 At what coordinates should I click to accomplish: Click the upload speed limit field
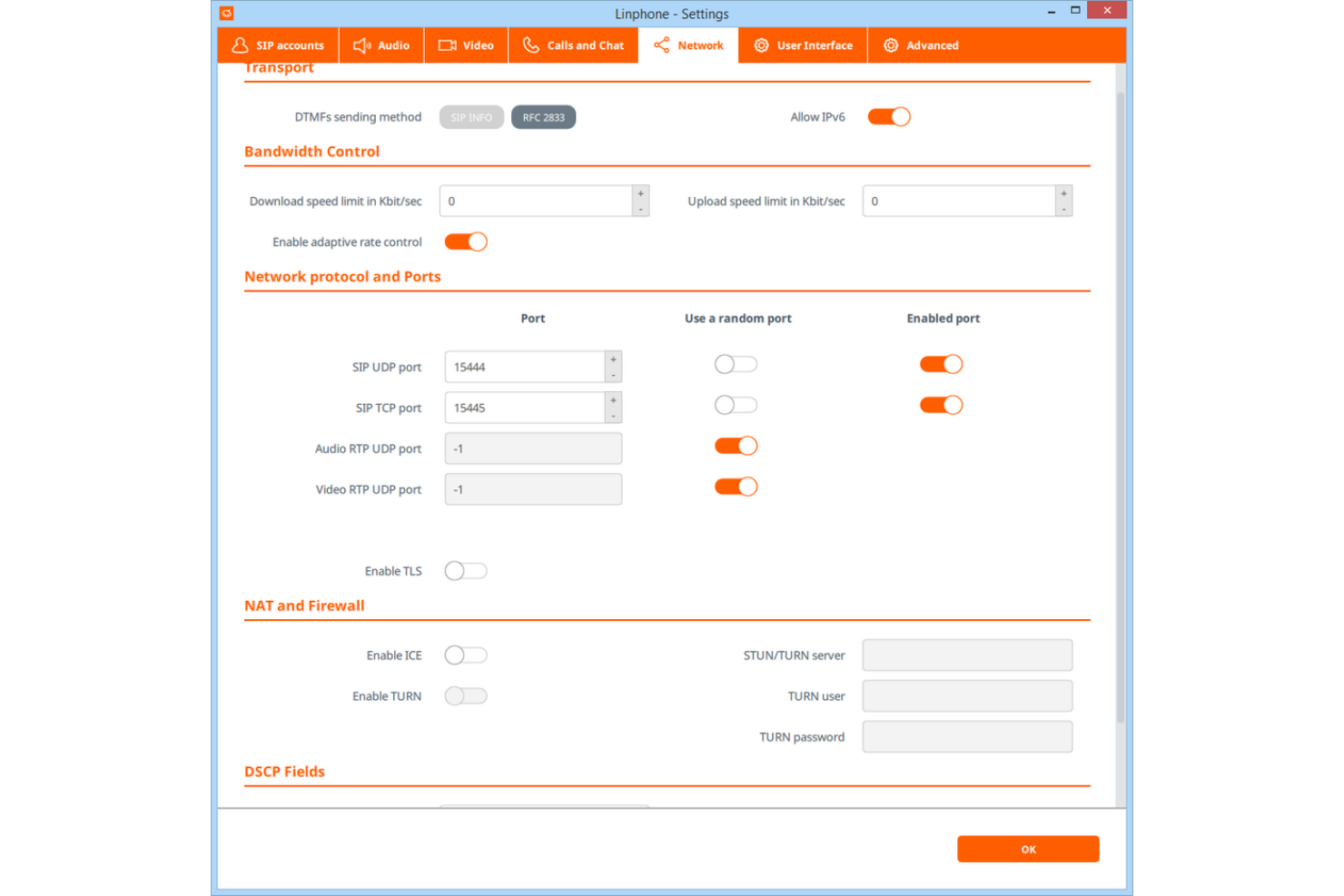pos(959,201)
